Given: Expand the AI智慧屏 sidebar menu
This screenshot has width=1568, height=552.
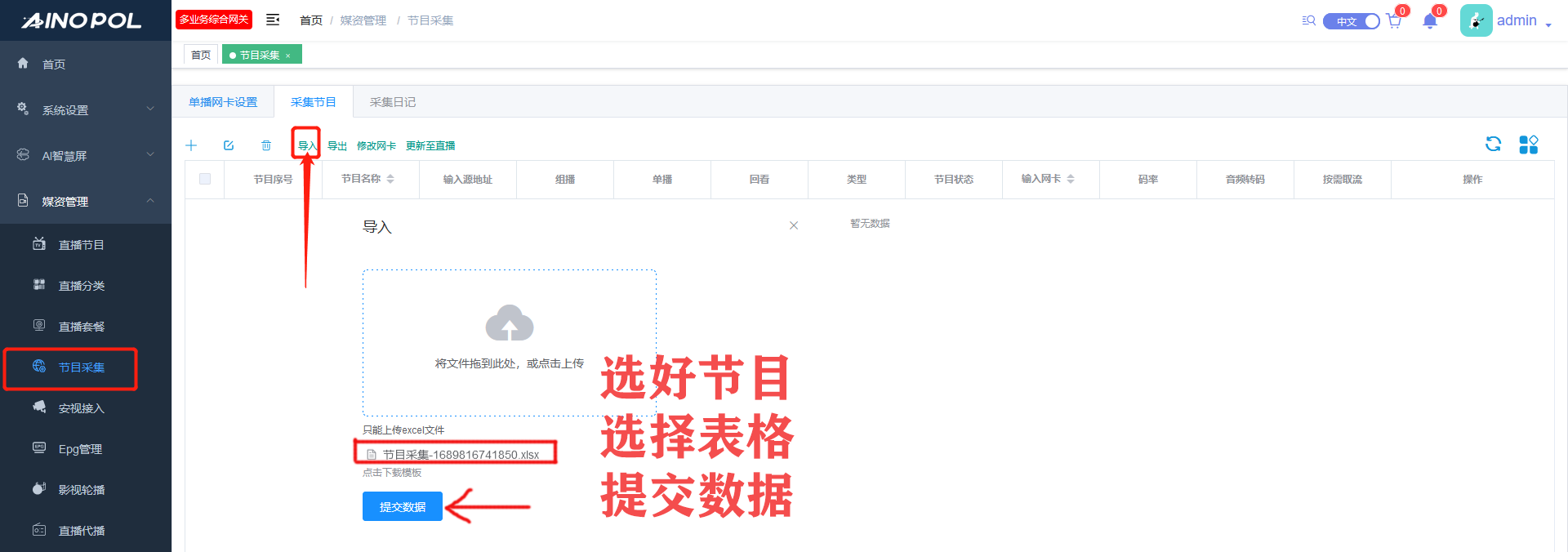Looking at the screenshot, I should click(86, 155).
